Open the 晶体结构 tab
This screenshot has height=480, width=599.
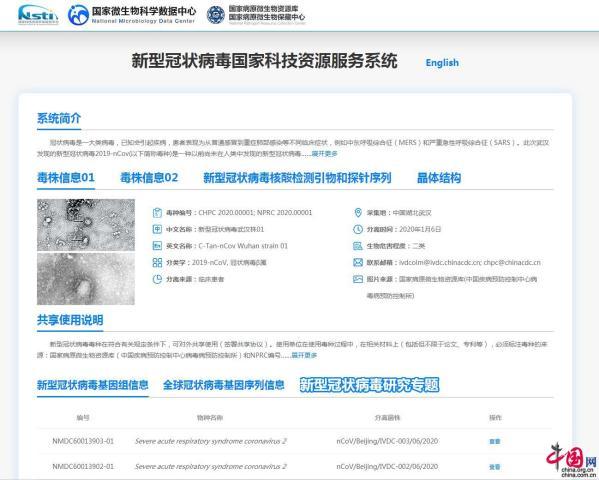click(x=439, y=178)
